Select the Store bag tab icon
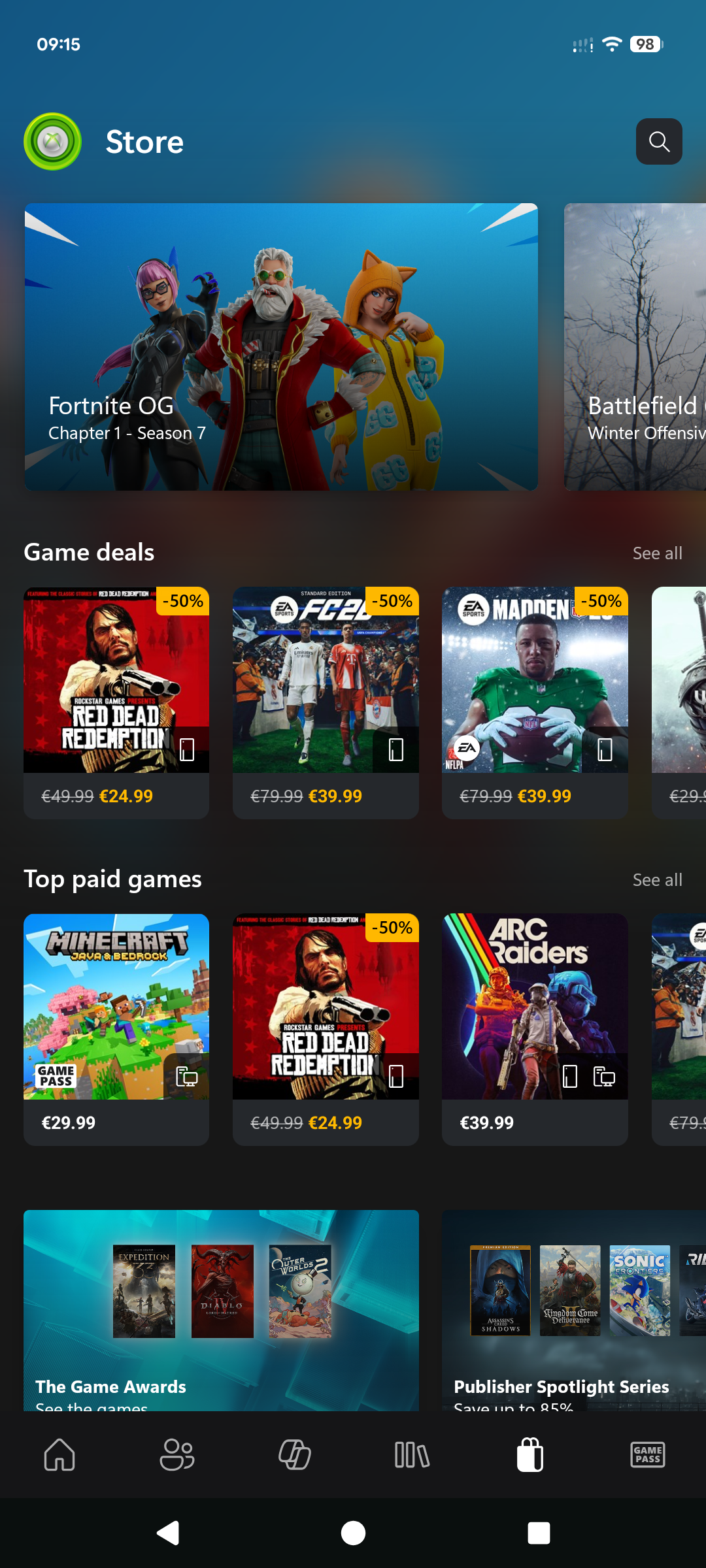Viewport: 706px width, 1568px height. click(x=530, y=1455)
